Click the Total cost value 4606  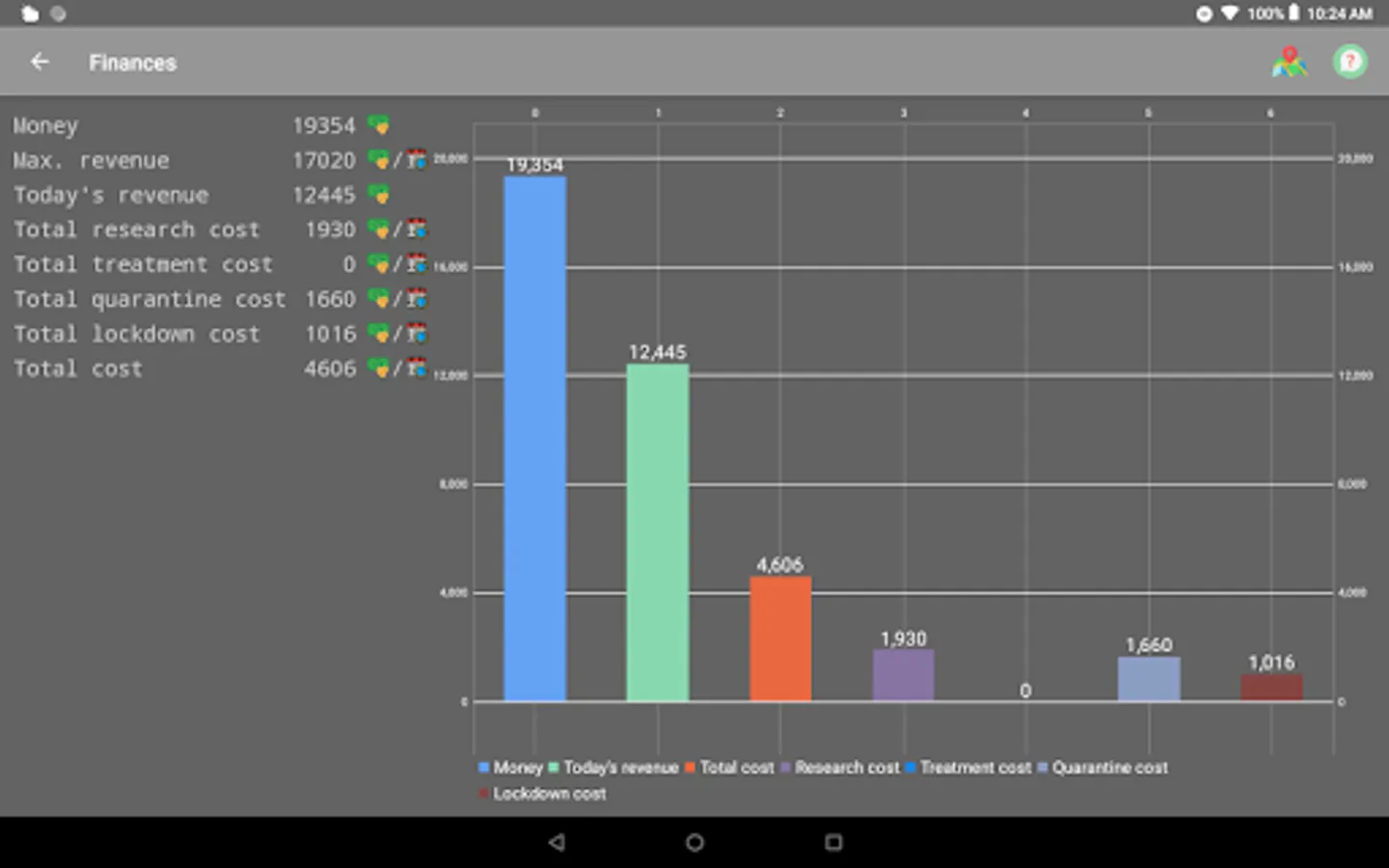(330, 368)
